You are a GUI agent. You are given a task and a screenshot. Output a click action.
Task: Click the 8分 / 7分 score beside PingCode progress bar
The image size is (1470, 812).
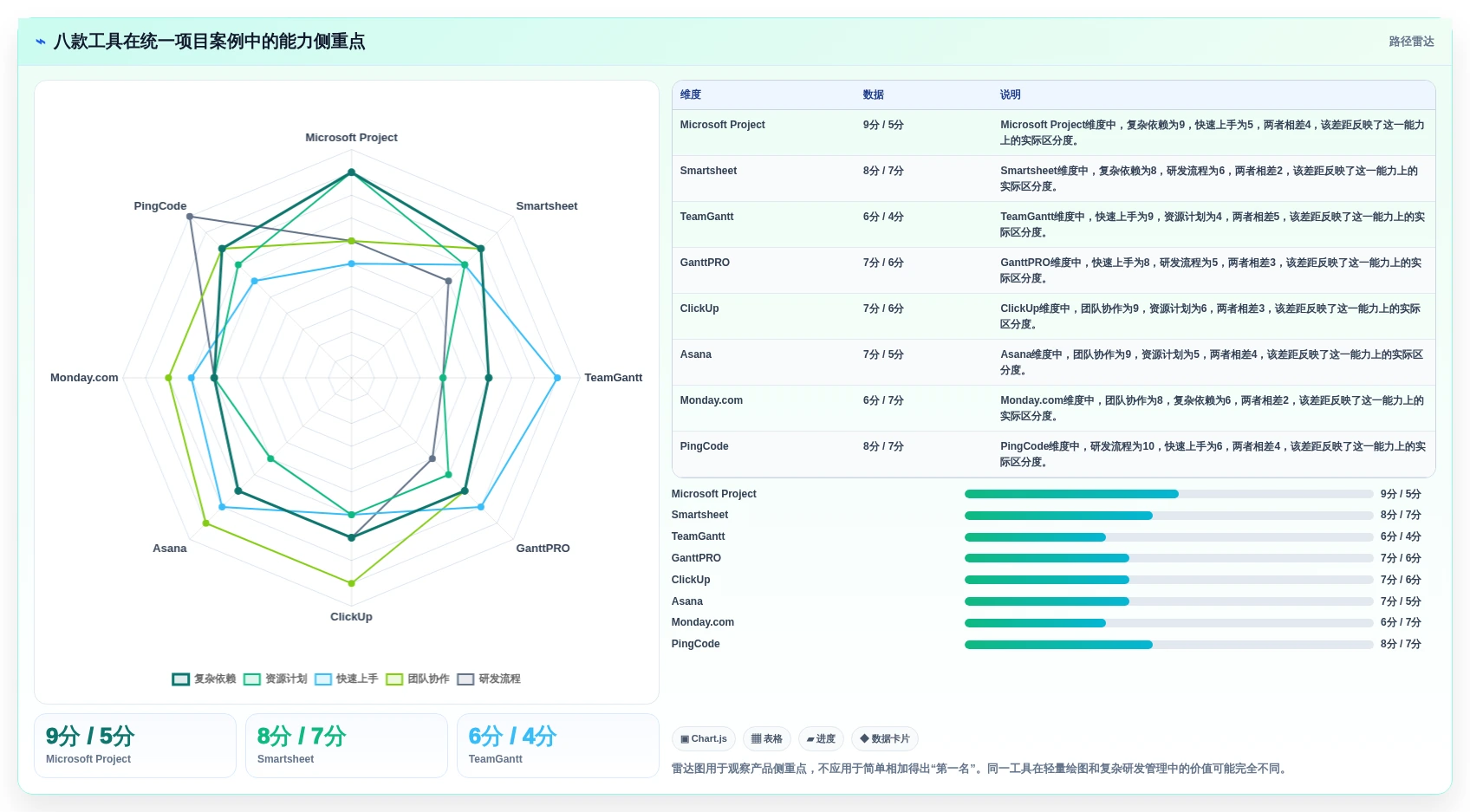click(1401, 644)
